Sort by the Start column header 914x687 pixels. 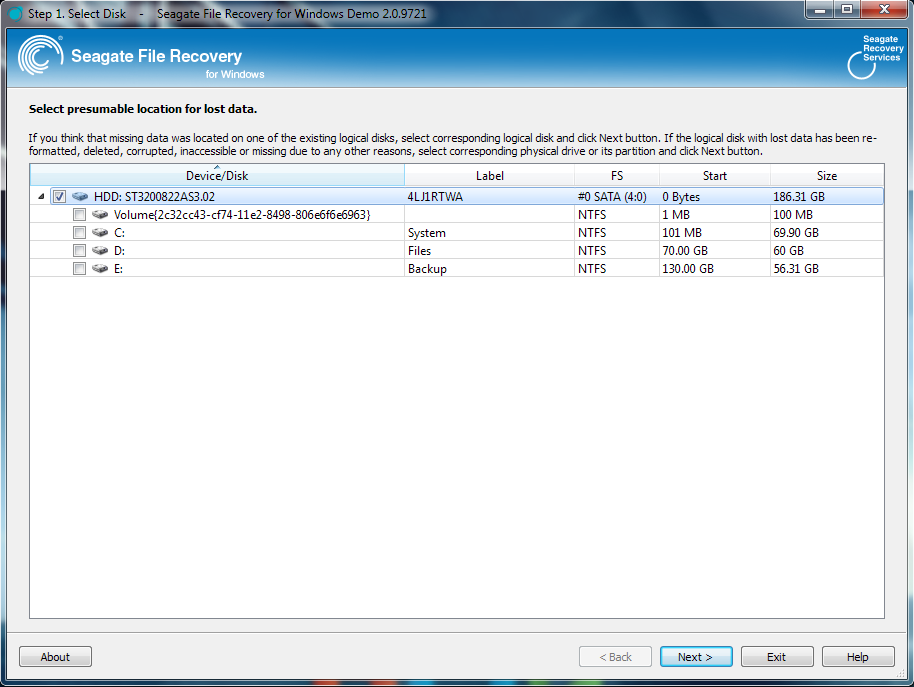(715, 175)
